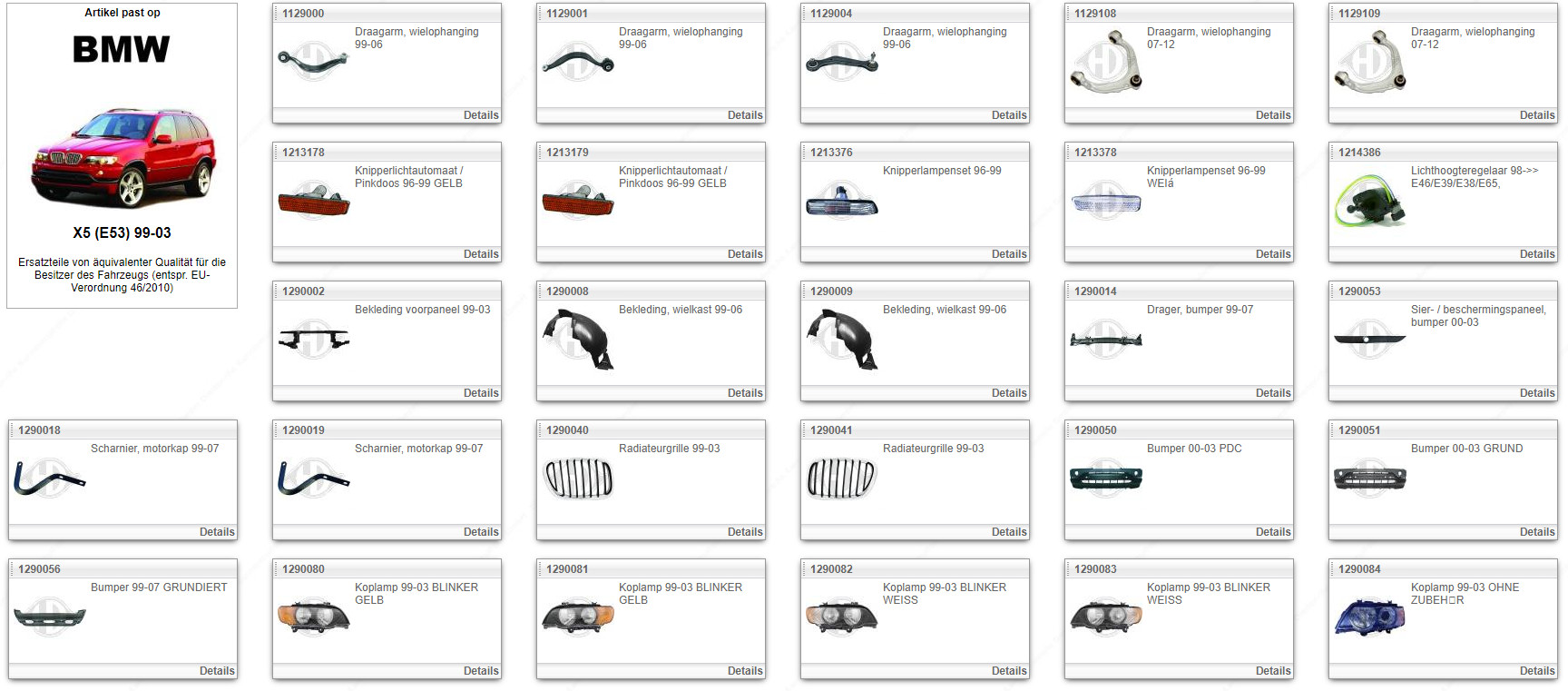1568x691 pixels.
Task: Select black radiator grille thumbnail of 1290041
Action: [x=841, y=479]
